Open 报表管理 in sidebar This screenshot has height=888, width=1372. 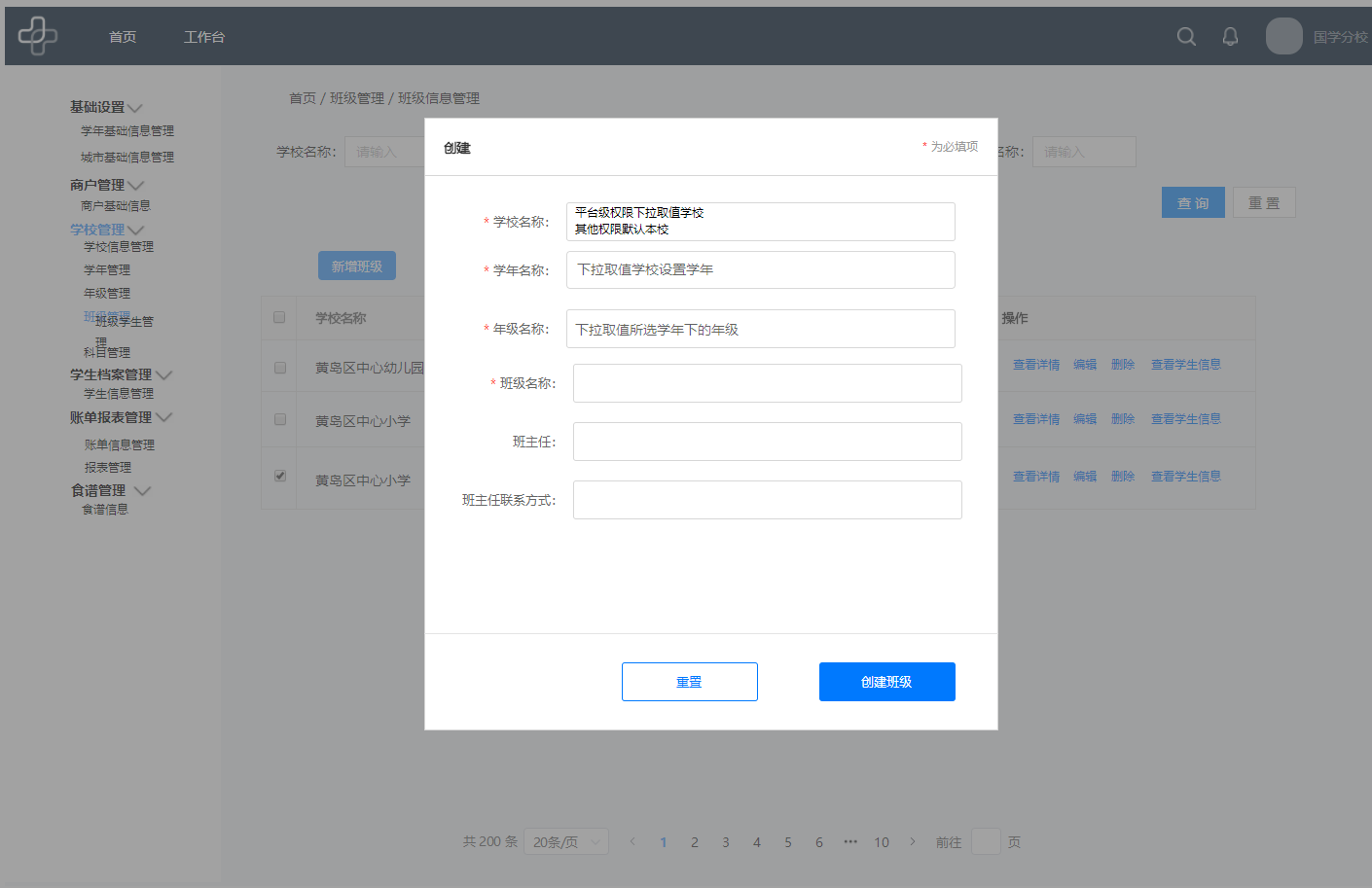coord(108,468)
